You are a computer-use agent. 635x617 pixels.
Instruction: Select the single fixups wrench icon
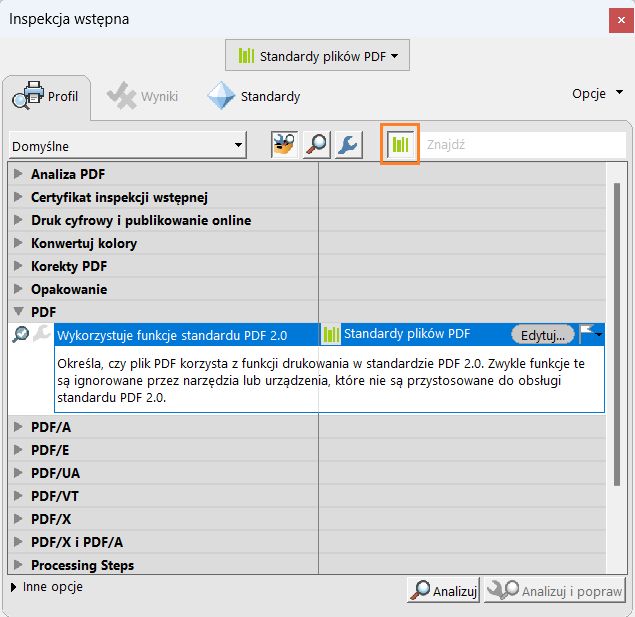click(x=349, y=145)
